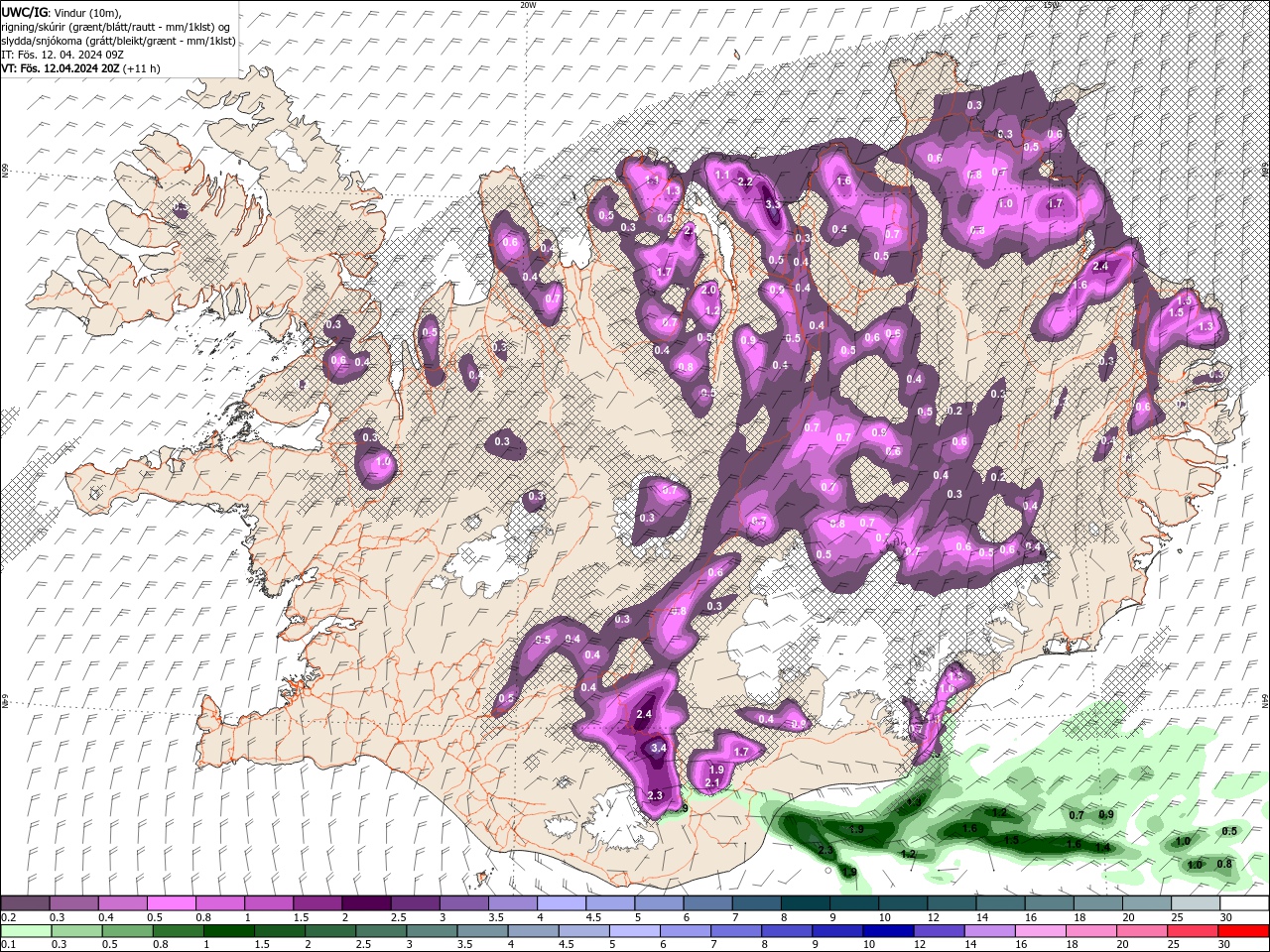The height and width of the screenshot is (952, 1270).
Task: Select the deep blue 10–12 rain legend swatch
Action: [x=887, y=931]
